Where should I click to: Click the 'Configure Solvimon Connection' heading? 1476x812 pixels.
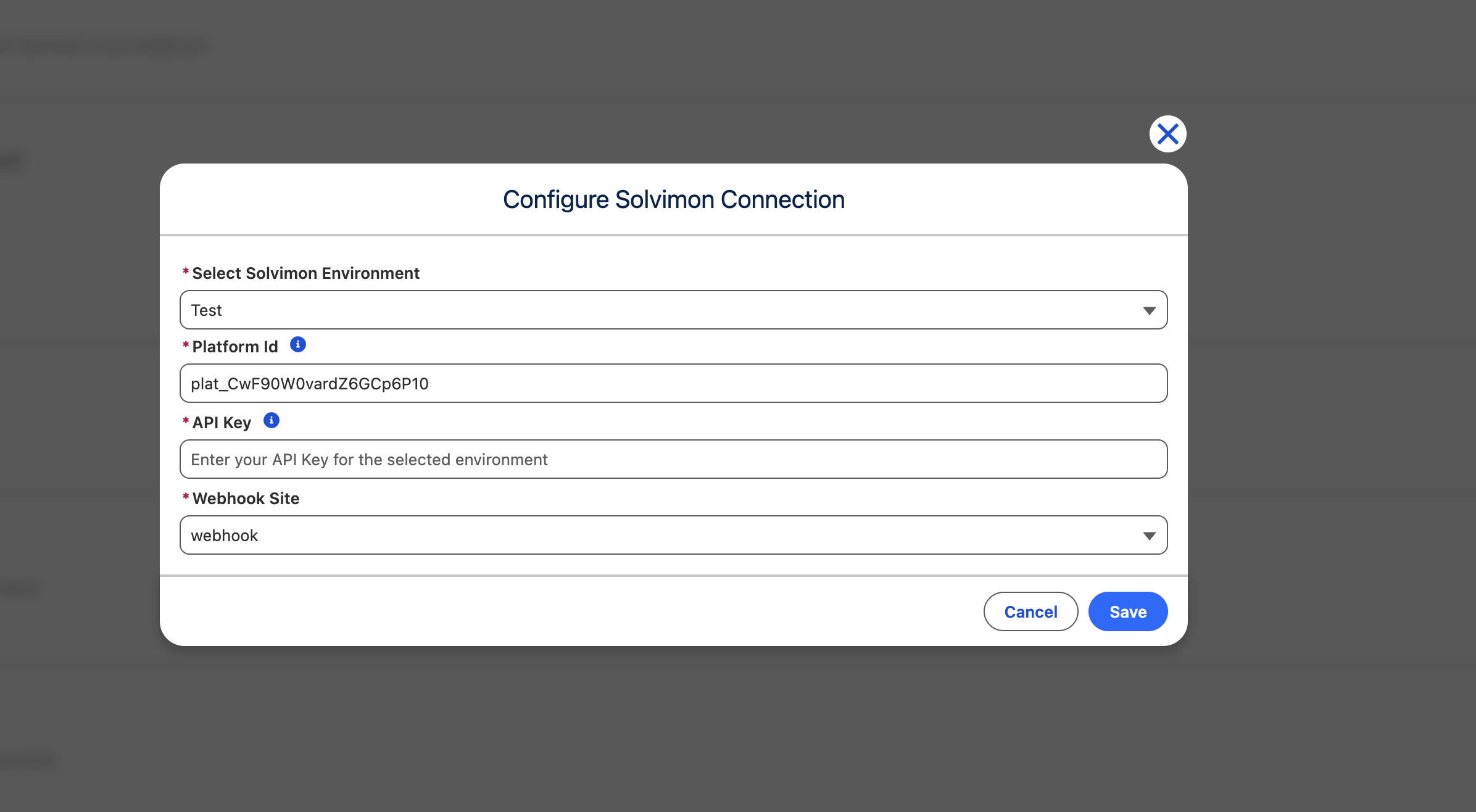[x=673, y=199]
